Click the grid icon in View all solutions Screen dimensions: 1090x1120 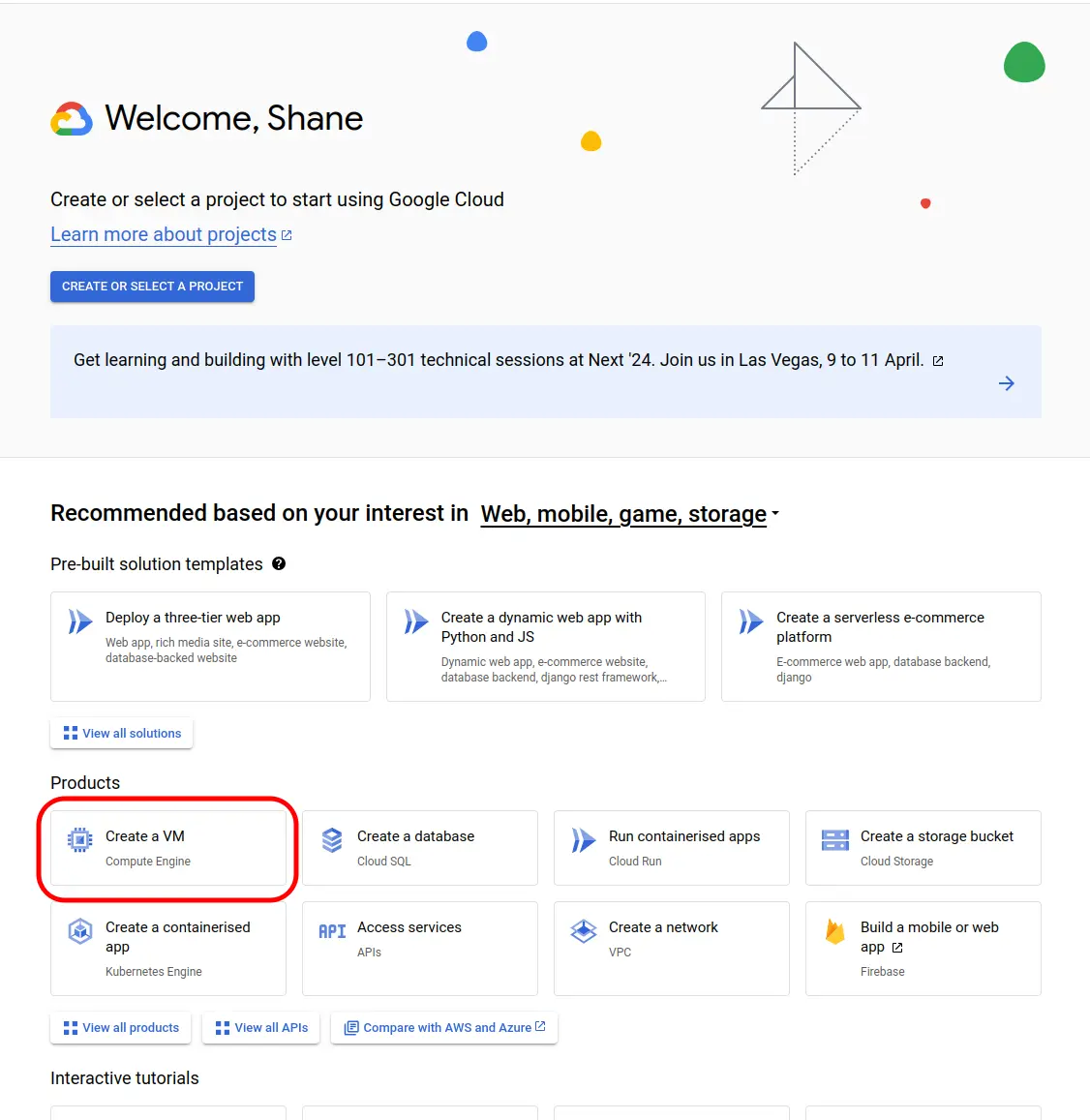[x=70, y=733]
